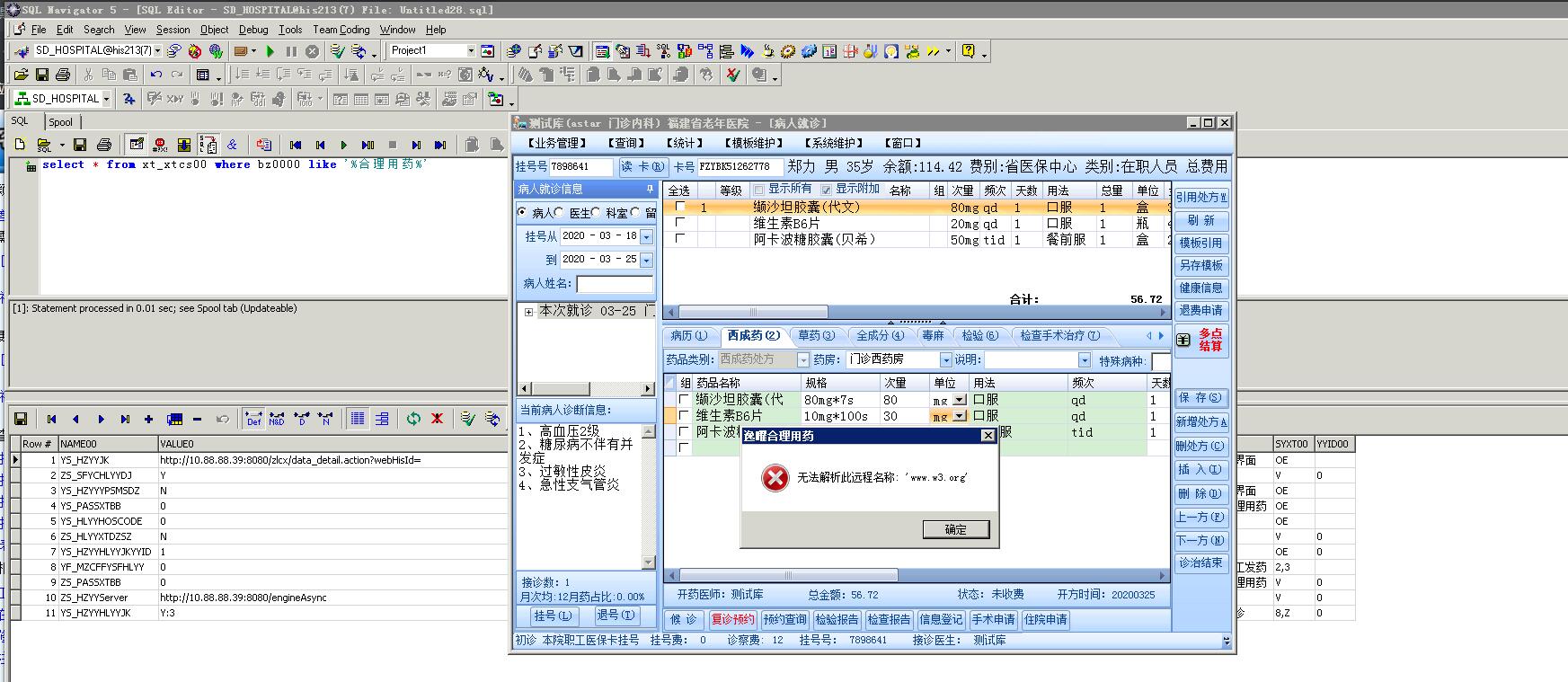Tick the checkbox for 缬沙坦胶囊(代文) in prescription list
Image resolution: width=1568 pixels, height=682 pixels.
click(679, 207)
